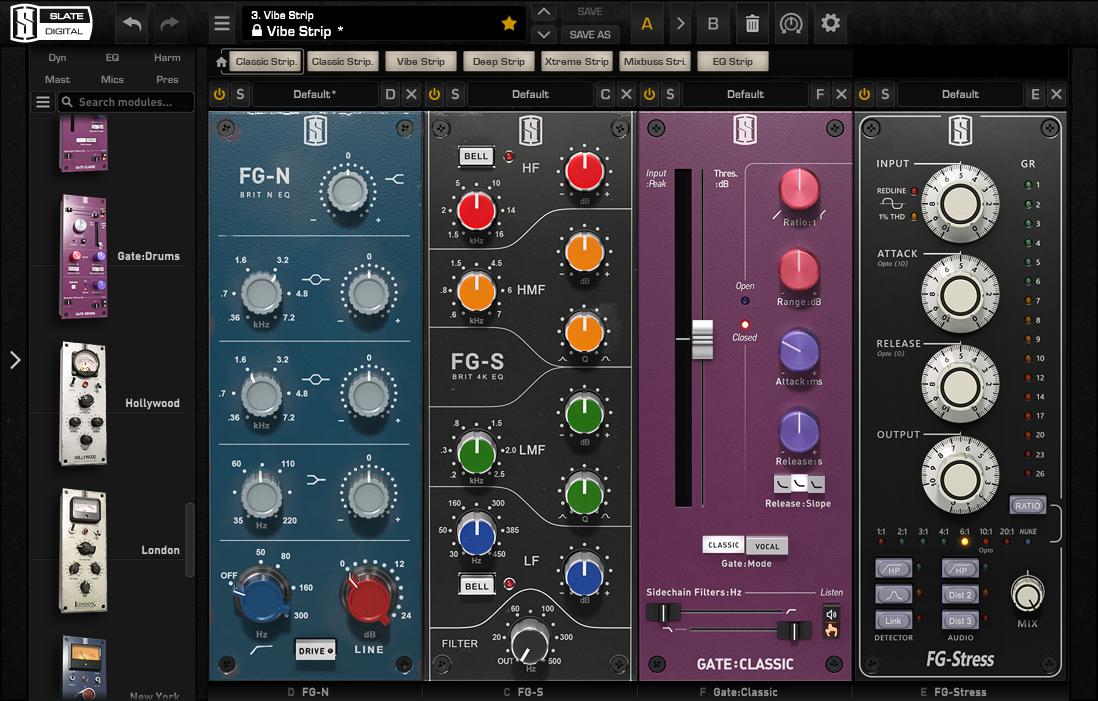Go to previous preset with up chevron
Image resolution: width=1098 pixels, height=701 pixels.
[x=543, y=12]
